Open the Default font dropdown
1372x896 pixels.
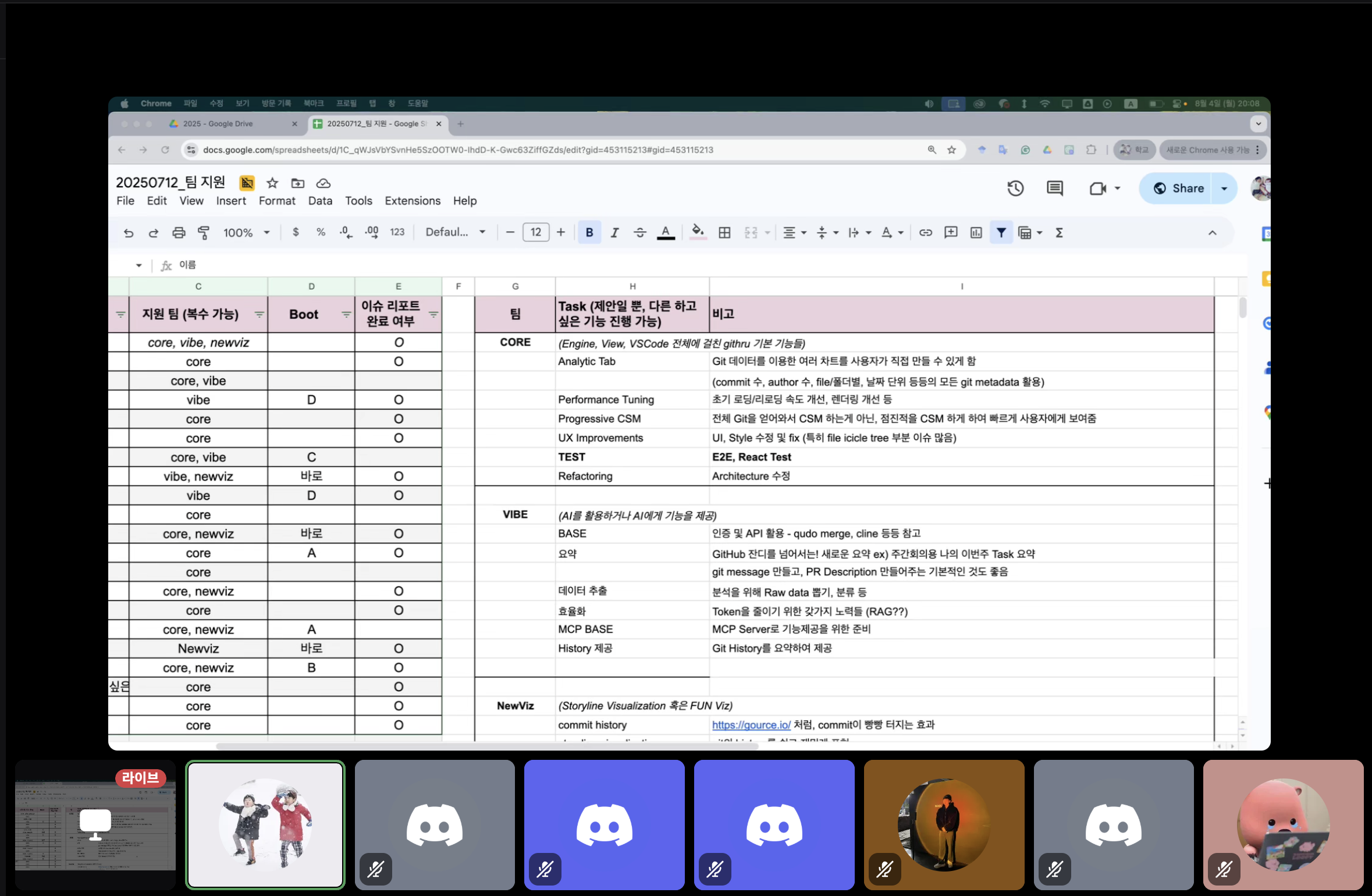click(456, 232)
